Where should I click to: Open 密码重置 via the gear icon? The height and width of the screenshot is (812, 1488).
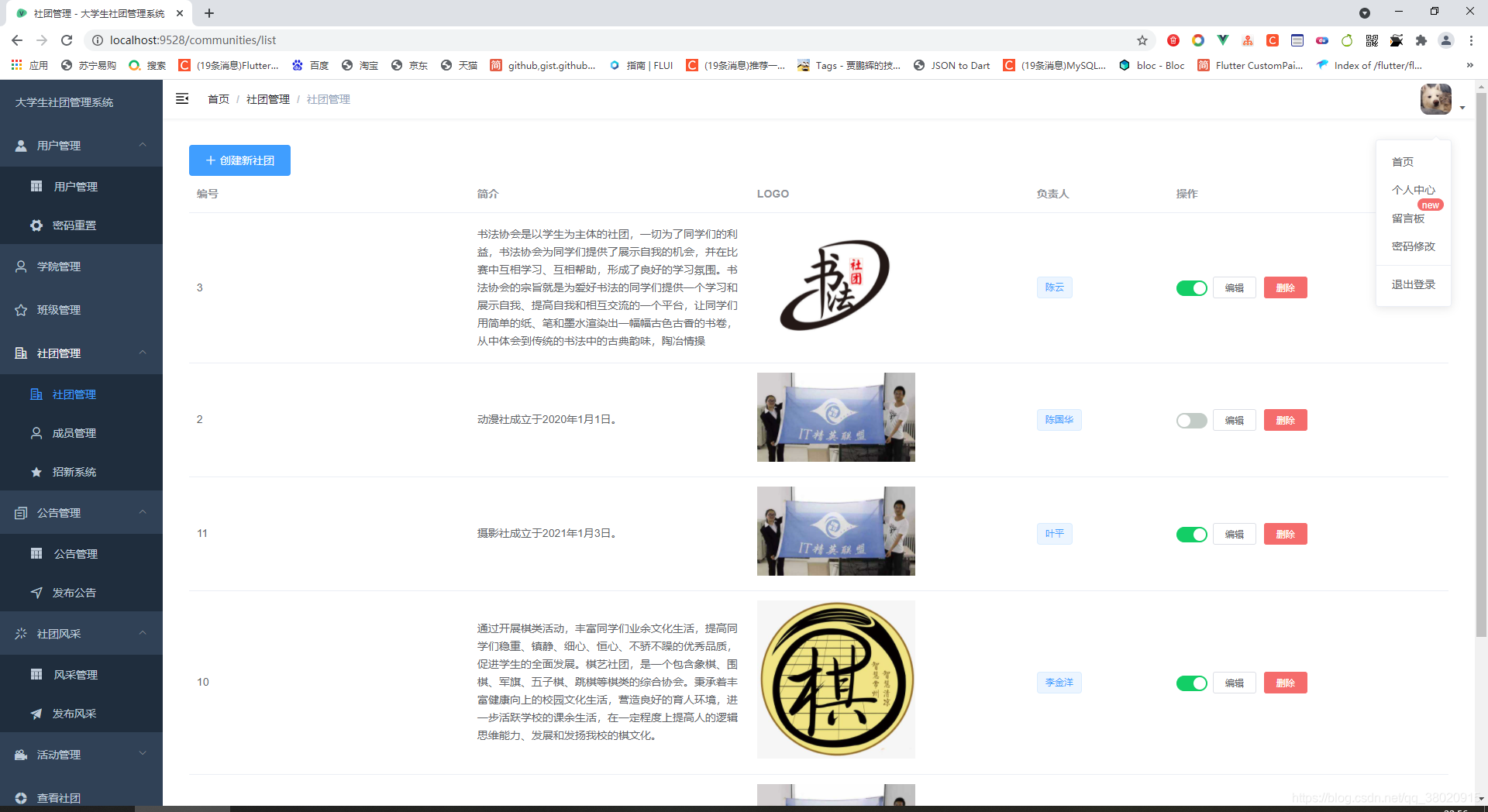36,225
